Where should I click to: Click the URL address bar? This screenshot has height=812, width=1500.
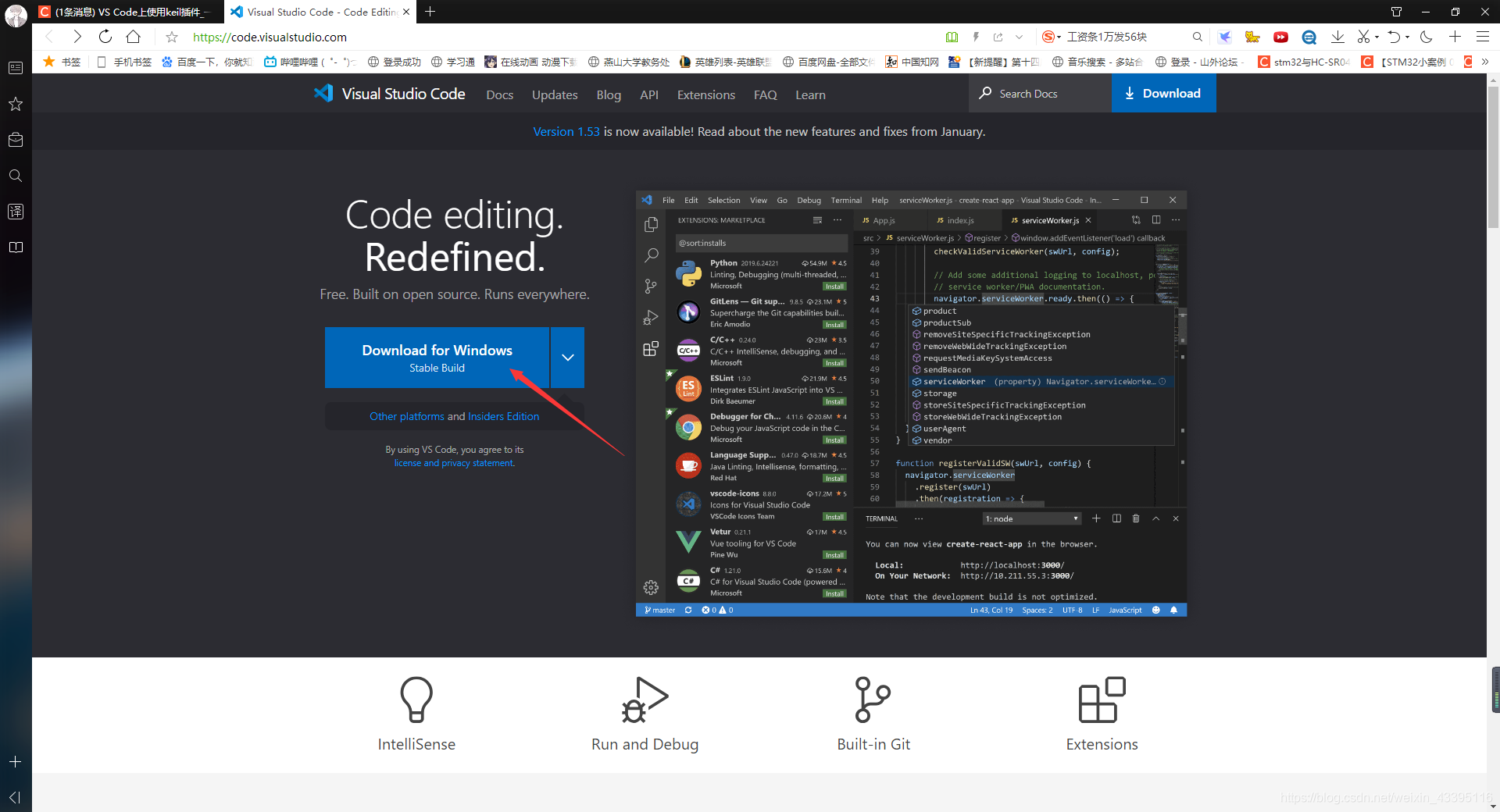[x=562, y=37]
